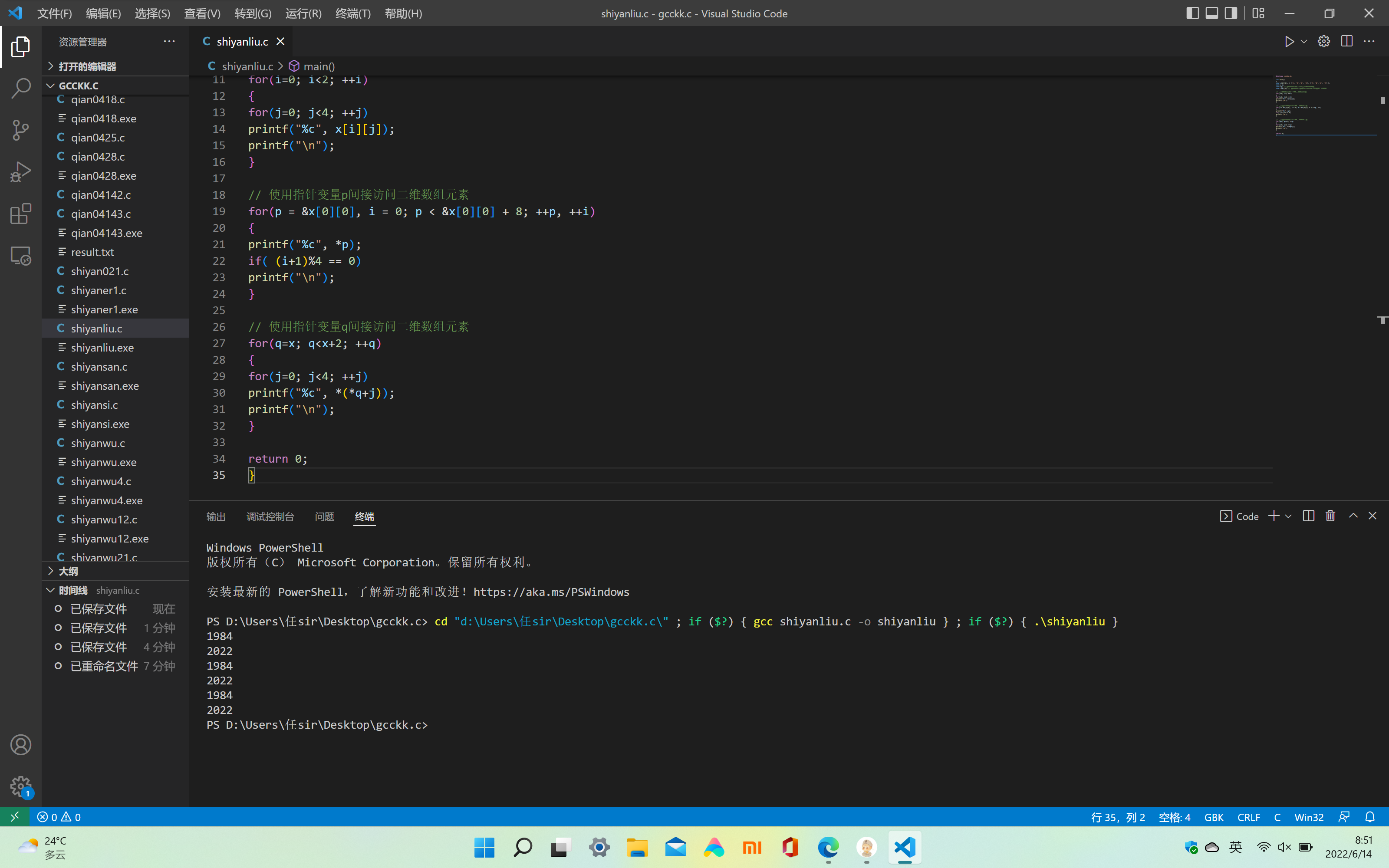
Task: Open Microsoft Edge from the taskbar
Action: 828,847
